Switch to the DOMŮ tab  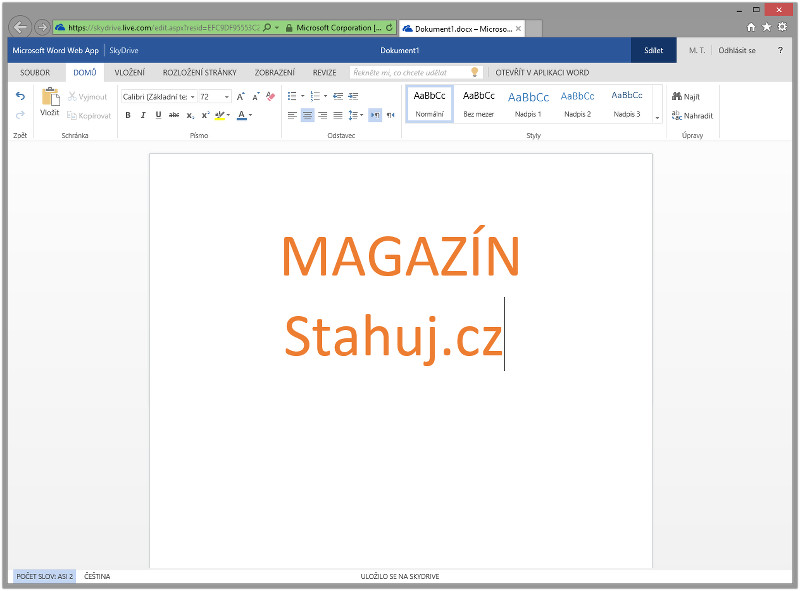pyautogui.click(x=85, y=72)
